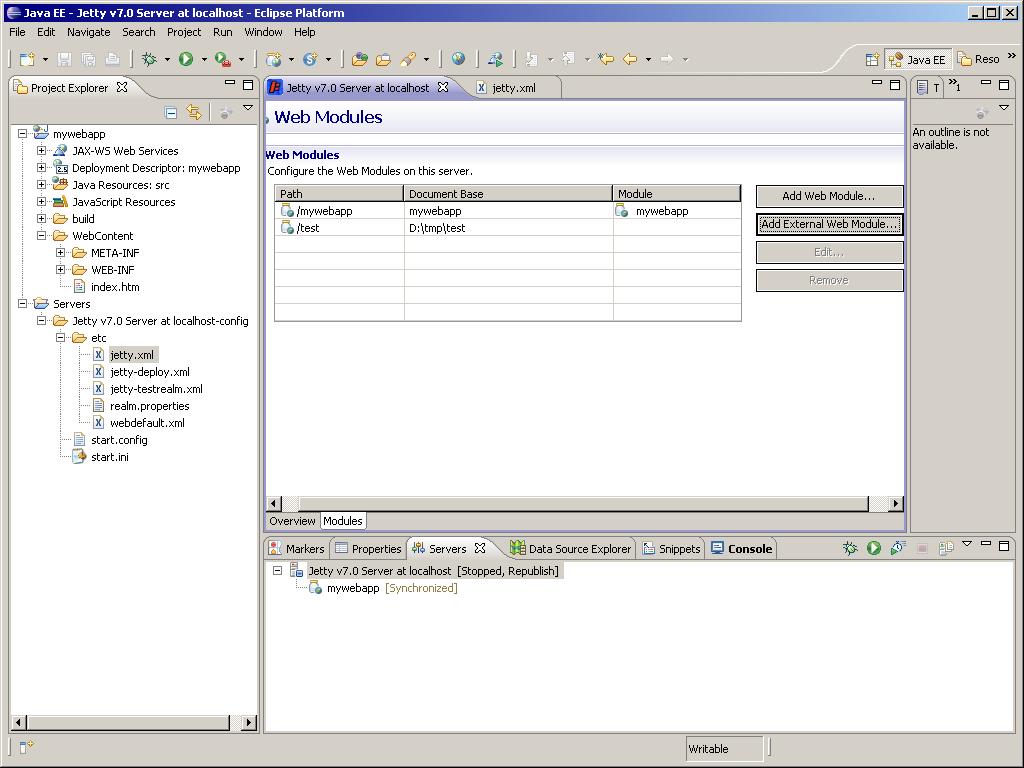Expand the WEB-INF folder
The height and width of the screenshot is (768, 1024).
60,269
